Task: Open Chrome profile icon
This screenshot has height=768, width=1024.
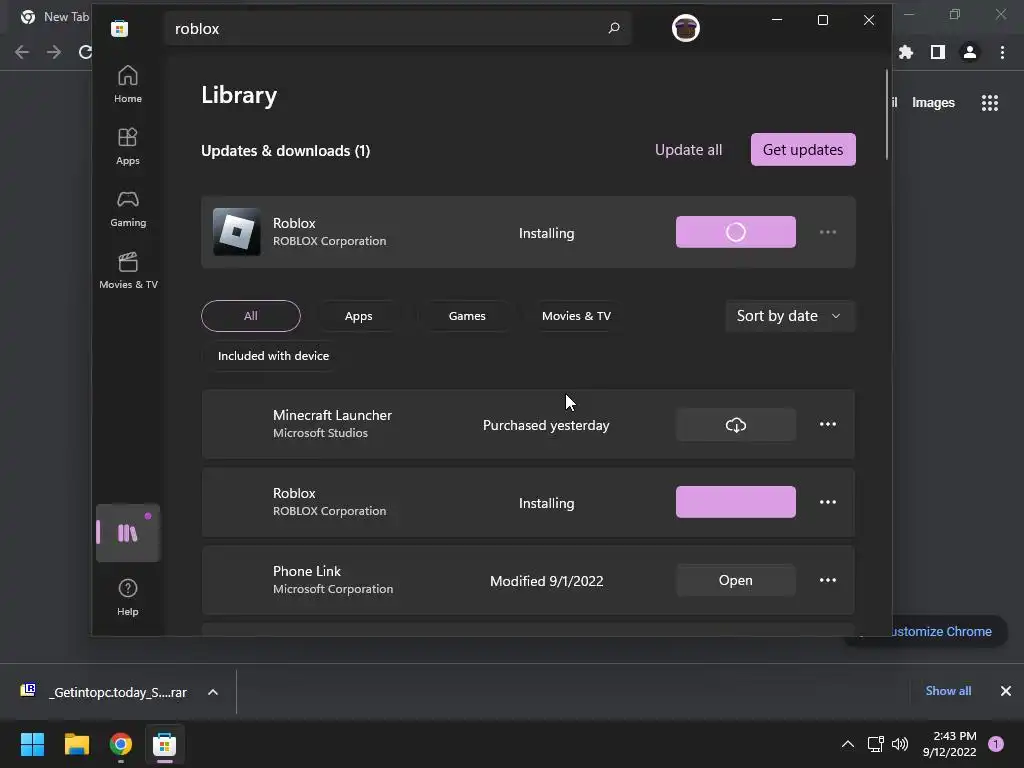Action: [970, 52]
